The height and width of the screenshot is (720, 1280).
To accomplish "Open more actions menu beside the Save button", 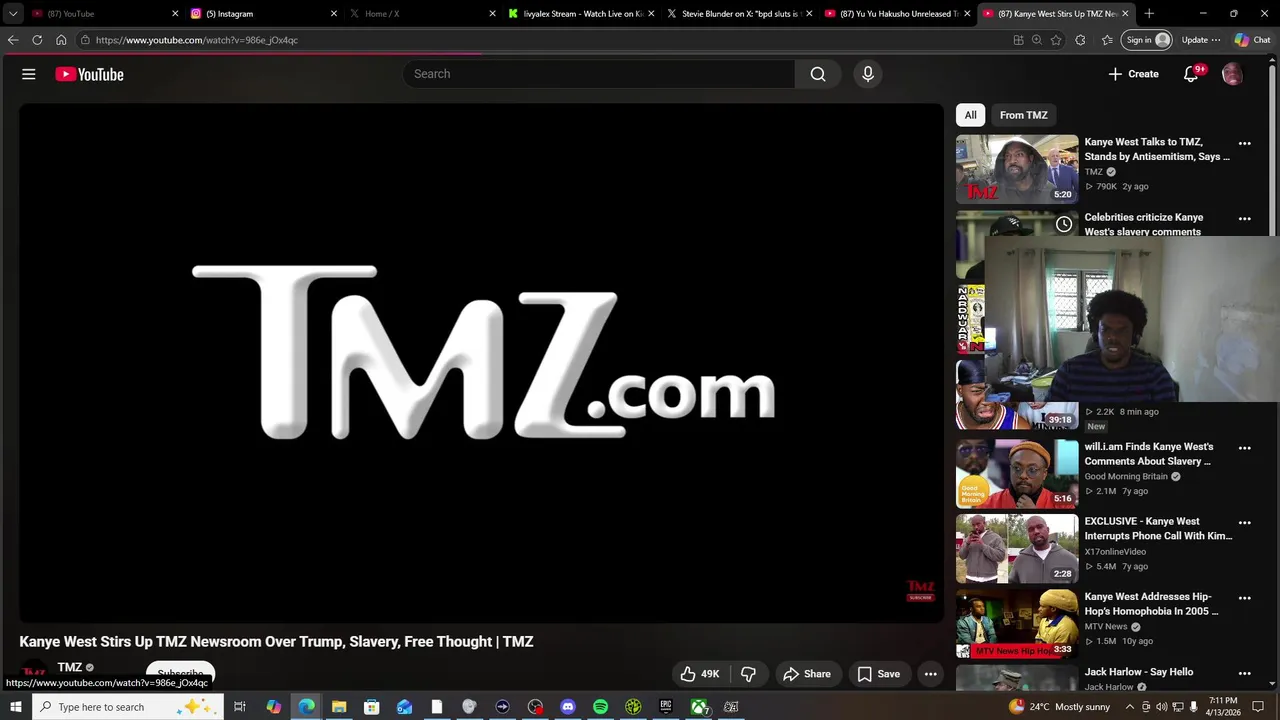I will [931, 674].
